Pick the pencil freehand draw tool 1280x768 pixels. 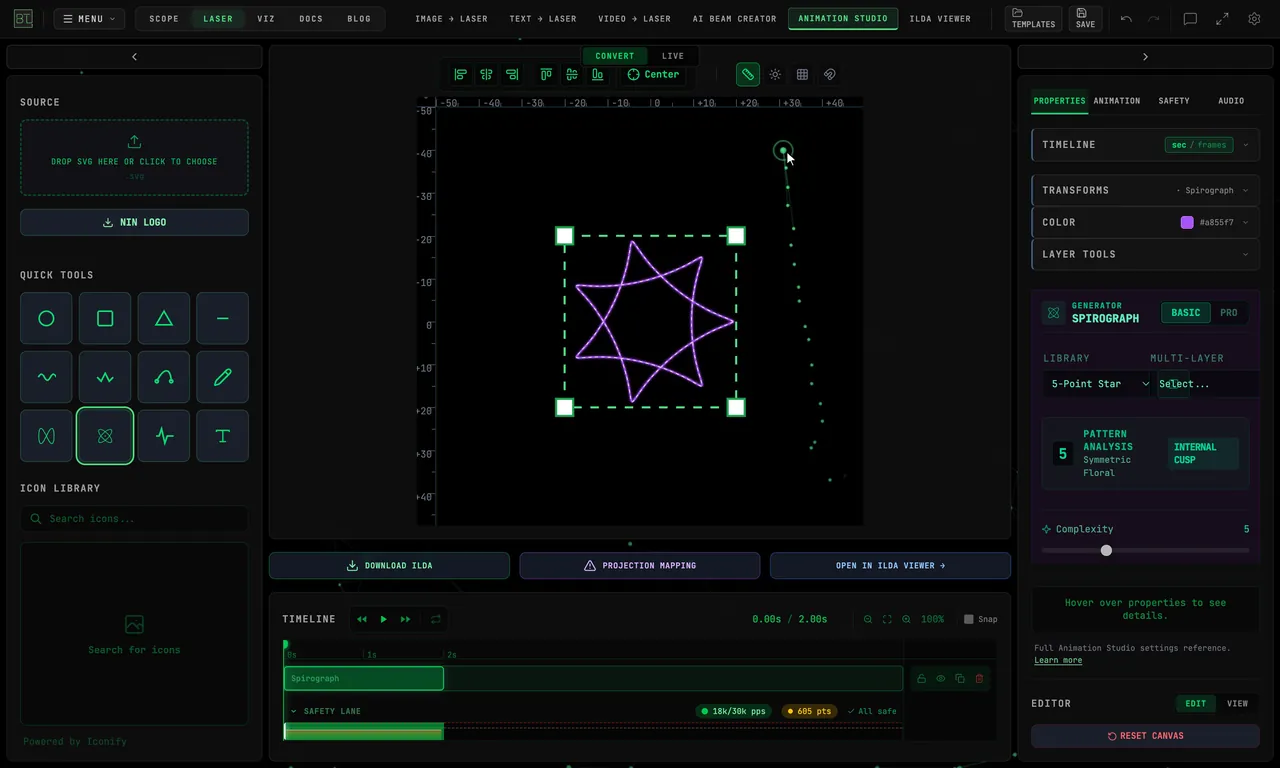pos(222,377)
